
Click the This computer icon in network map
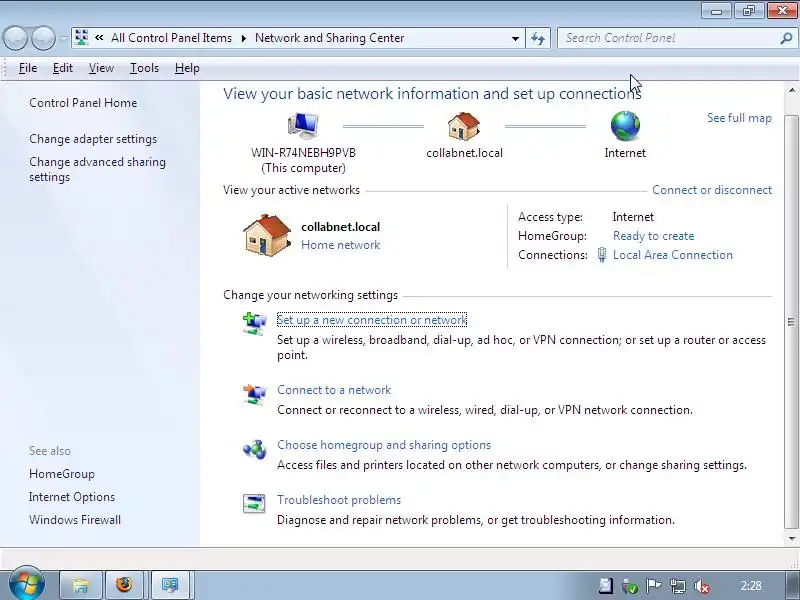(303, 125)
